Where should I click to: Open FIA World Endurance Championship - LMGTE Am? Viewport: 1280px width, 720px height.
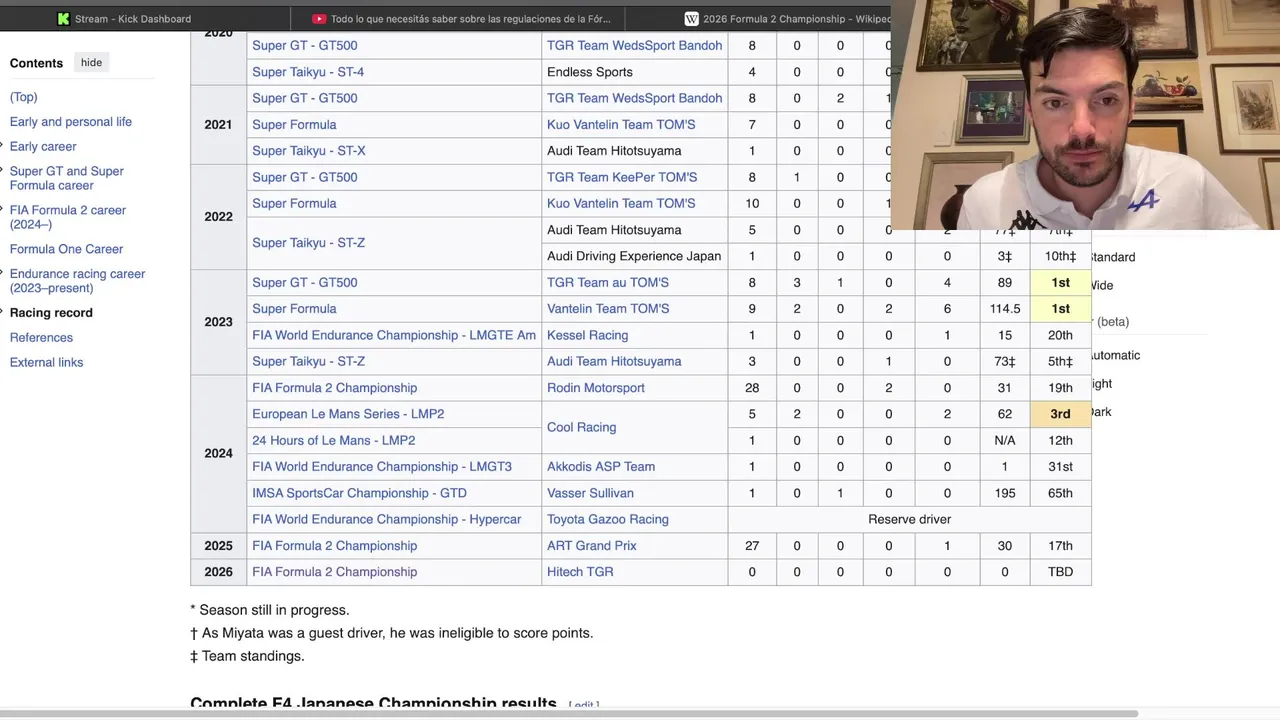coord(394,335)
